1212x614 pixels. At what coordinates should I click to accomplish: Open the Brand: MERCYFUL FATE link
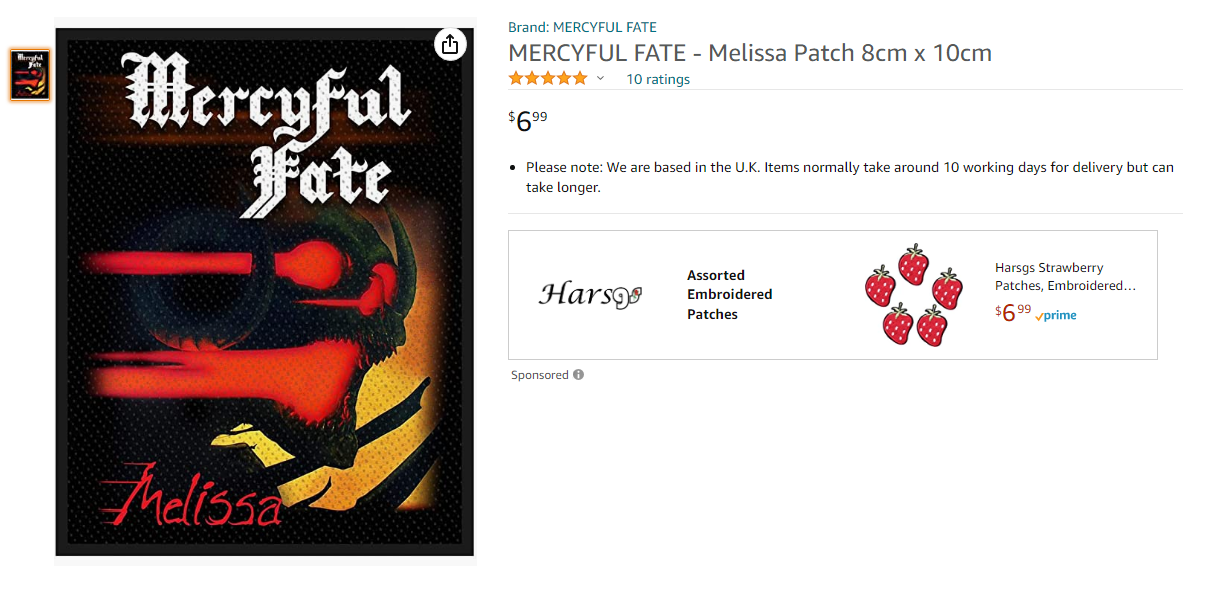click(x=582, y=27)
